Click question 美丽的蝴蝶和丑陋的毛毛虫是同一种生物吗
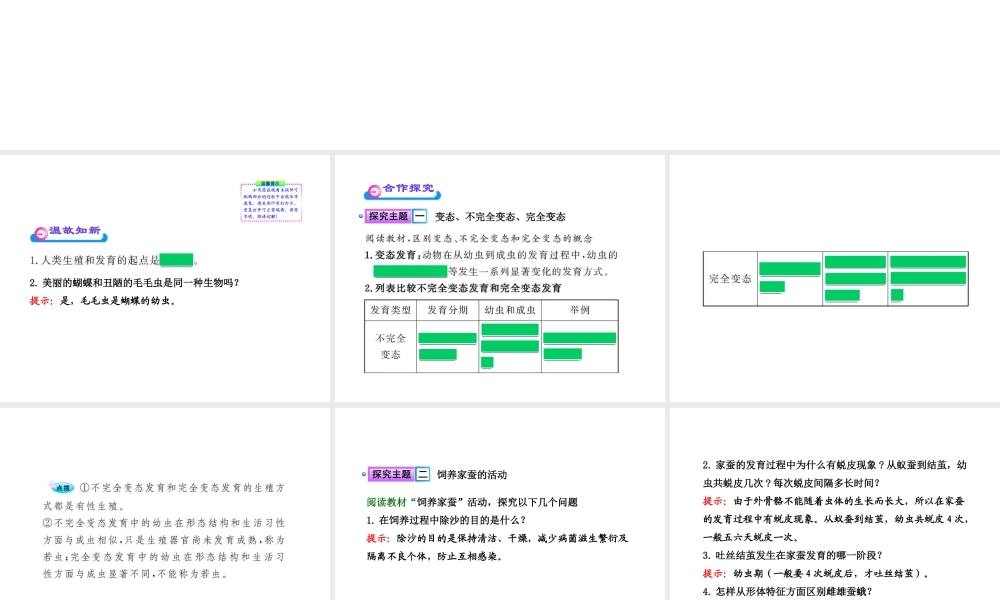1000x600 pixels. pos(134,282)
